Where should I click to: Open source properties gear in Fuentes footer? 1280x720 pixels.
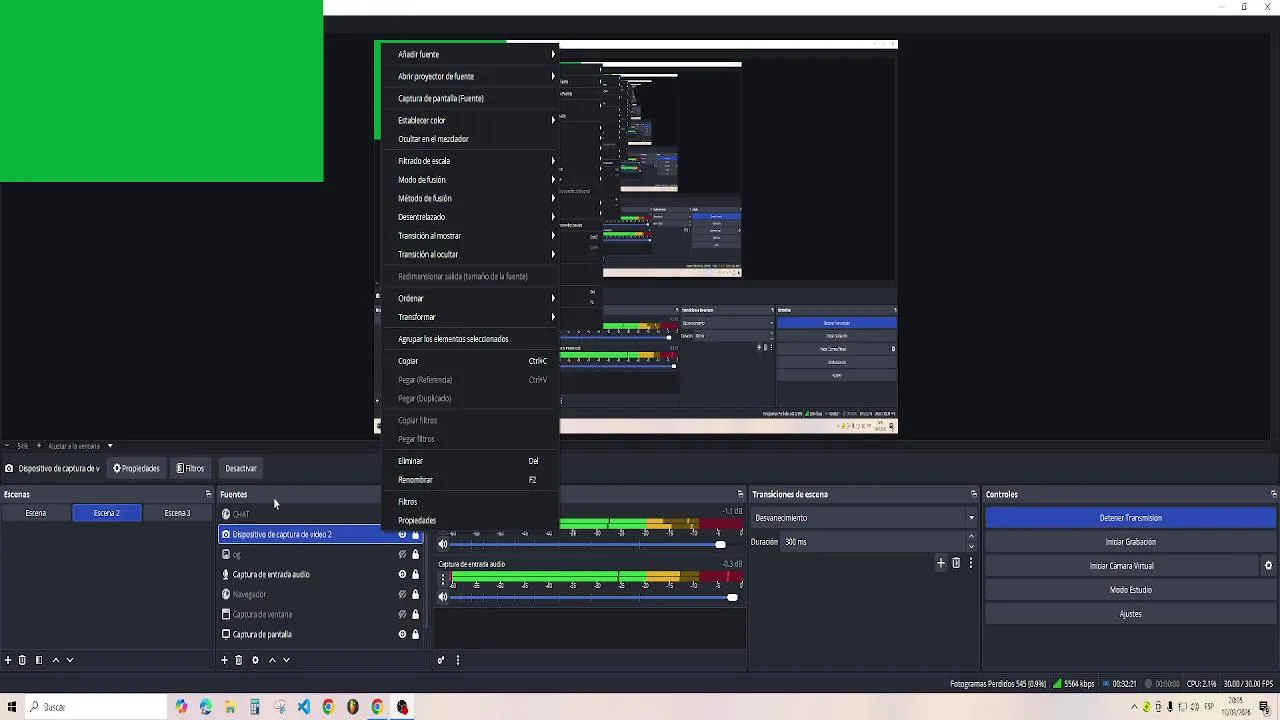[255, 660]
